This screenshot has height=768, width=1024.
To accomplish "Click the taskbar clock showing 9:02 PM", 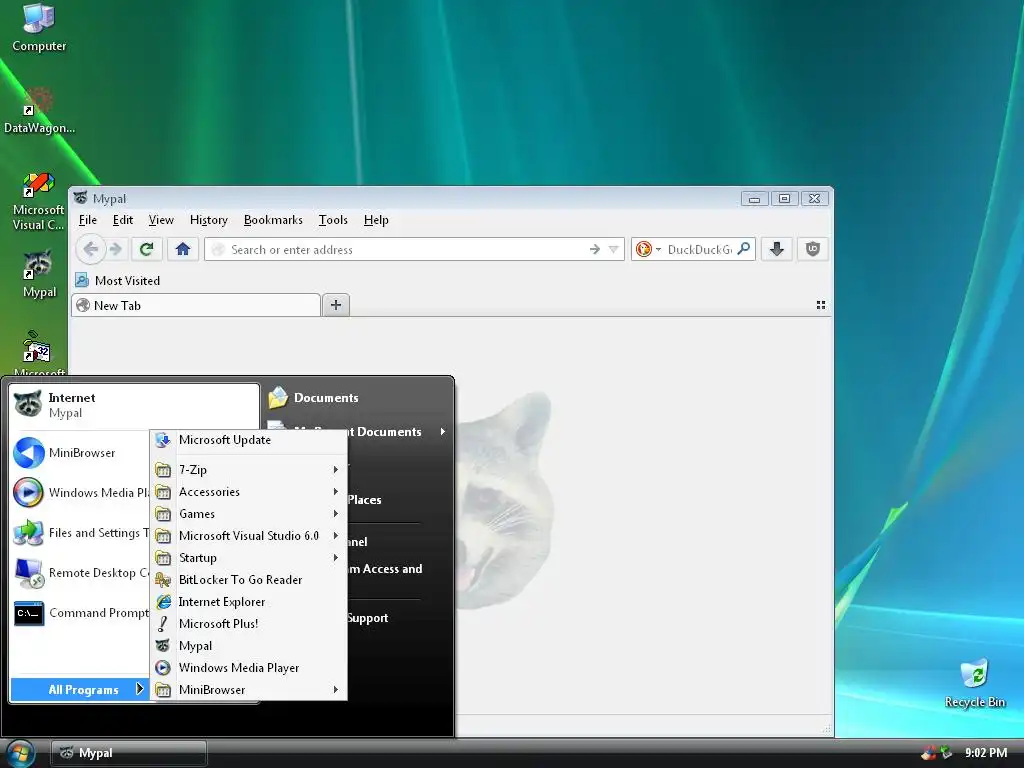I will click(x=986, y=753).
